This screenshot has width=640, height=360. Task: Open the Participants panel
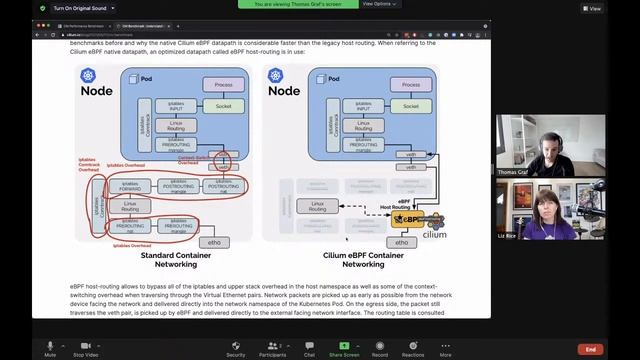click(x=272, y=349)
